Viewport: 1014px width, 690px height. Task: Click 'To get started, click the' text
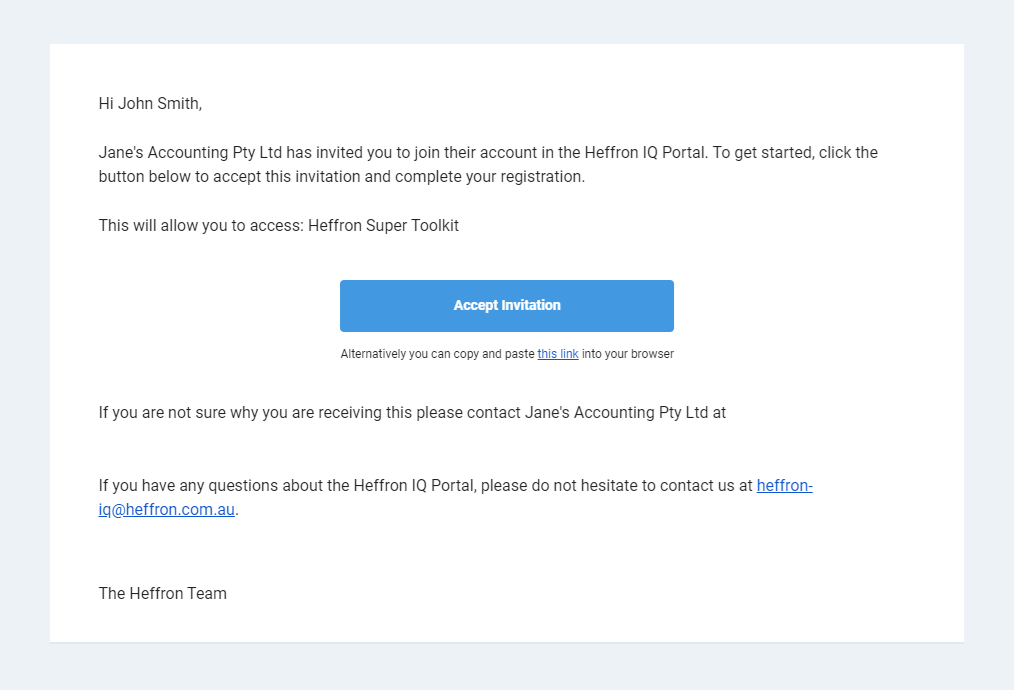[x=795, y=153]
